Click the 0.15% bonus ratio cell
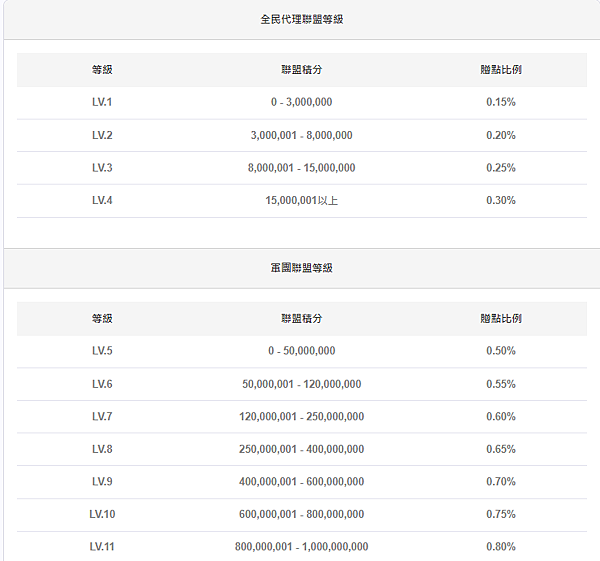This screenshot has height=561, width=600. [500, 102]
